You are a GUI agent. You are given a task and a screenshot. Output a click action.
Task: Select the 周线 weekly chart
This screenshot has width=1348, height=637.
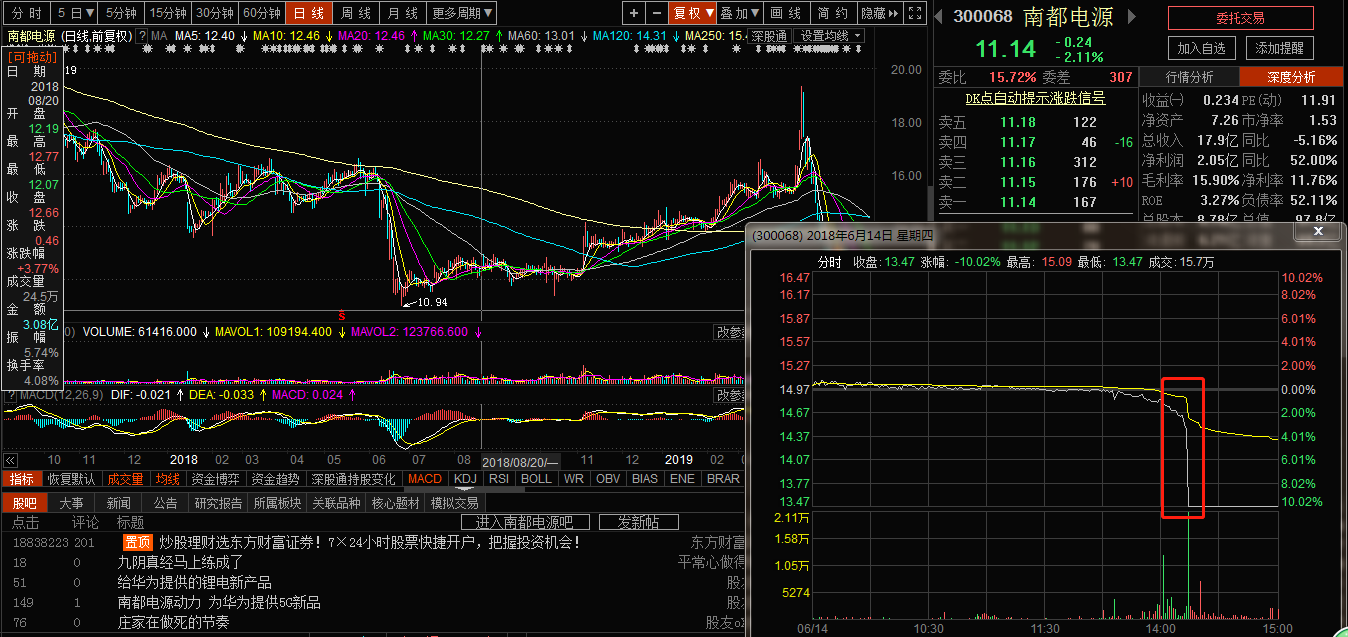(357, 13)
